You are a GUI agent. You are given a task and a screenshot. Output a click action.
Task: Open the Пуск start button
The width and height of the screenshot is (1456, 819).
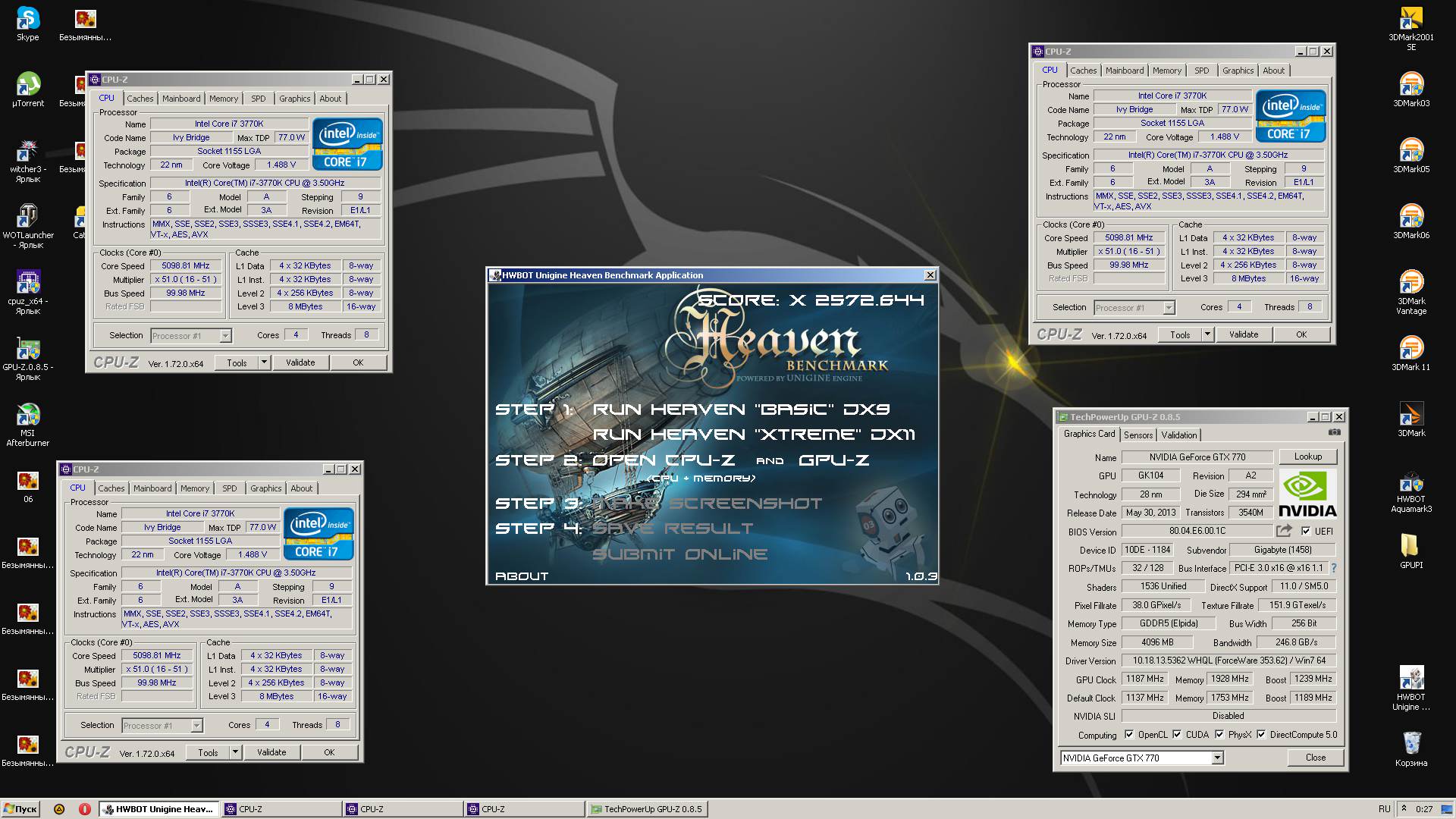[20, 809]
